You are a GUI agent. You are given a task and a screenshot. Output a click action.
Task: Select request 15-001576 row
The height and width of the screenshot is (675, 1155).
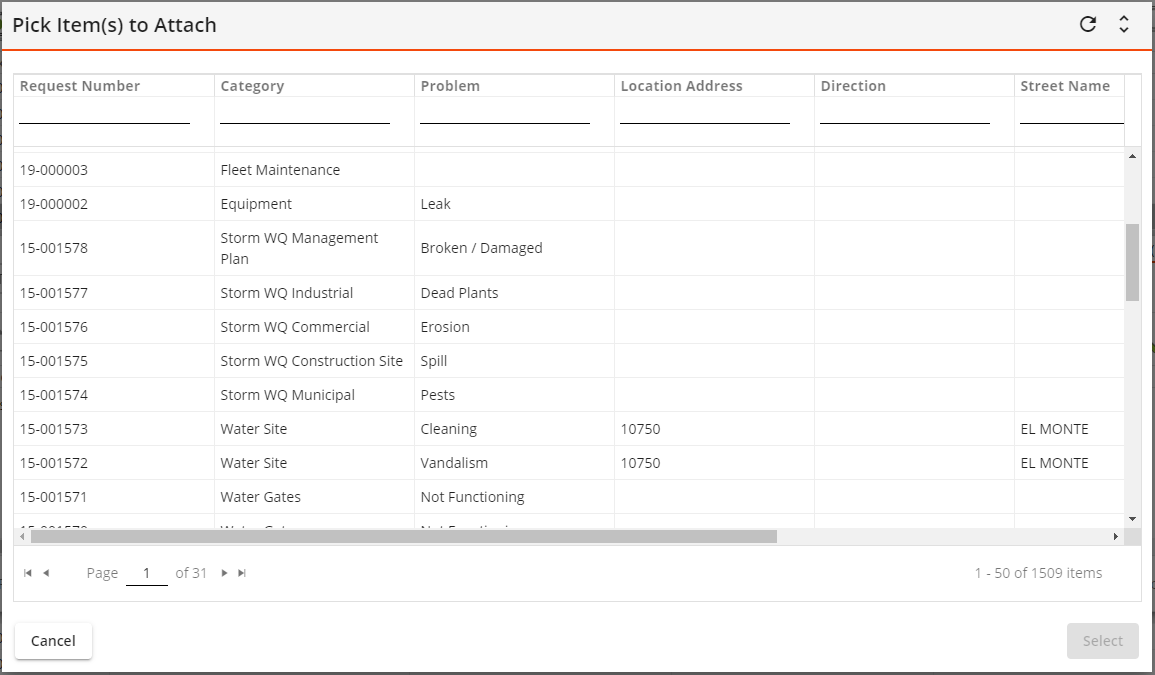point(569,326)
